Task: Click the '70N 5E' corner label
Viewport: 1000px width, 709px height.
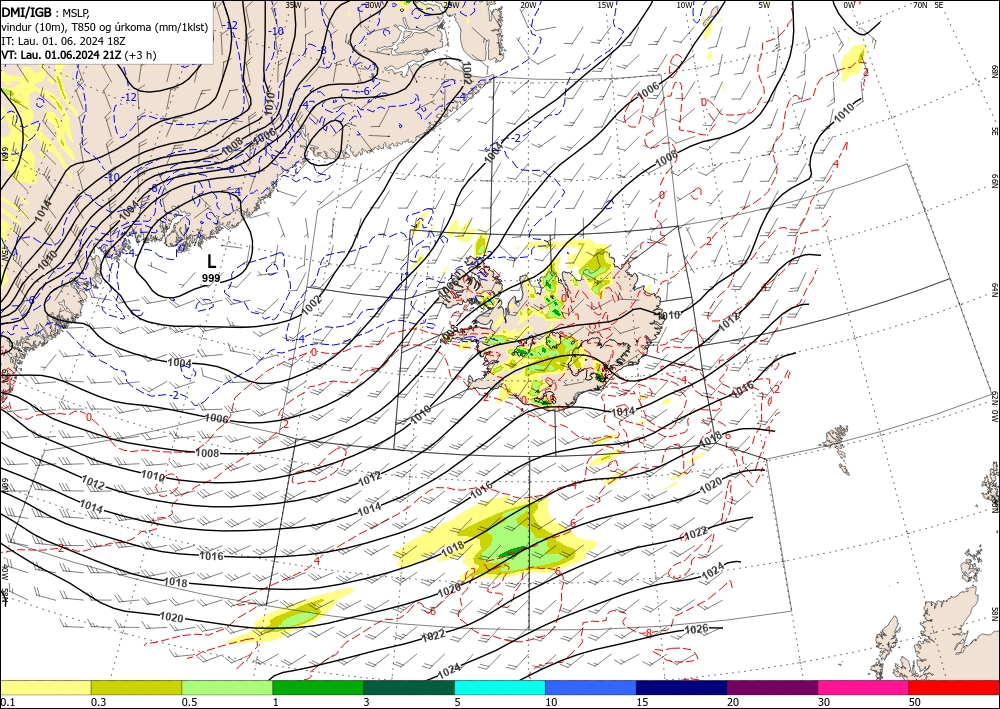Action: tap(928, 5)
